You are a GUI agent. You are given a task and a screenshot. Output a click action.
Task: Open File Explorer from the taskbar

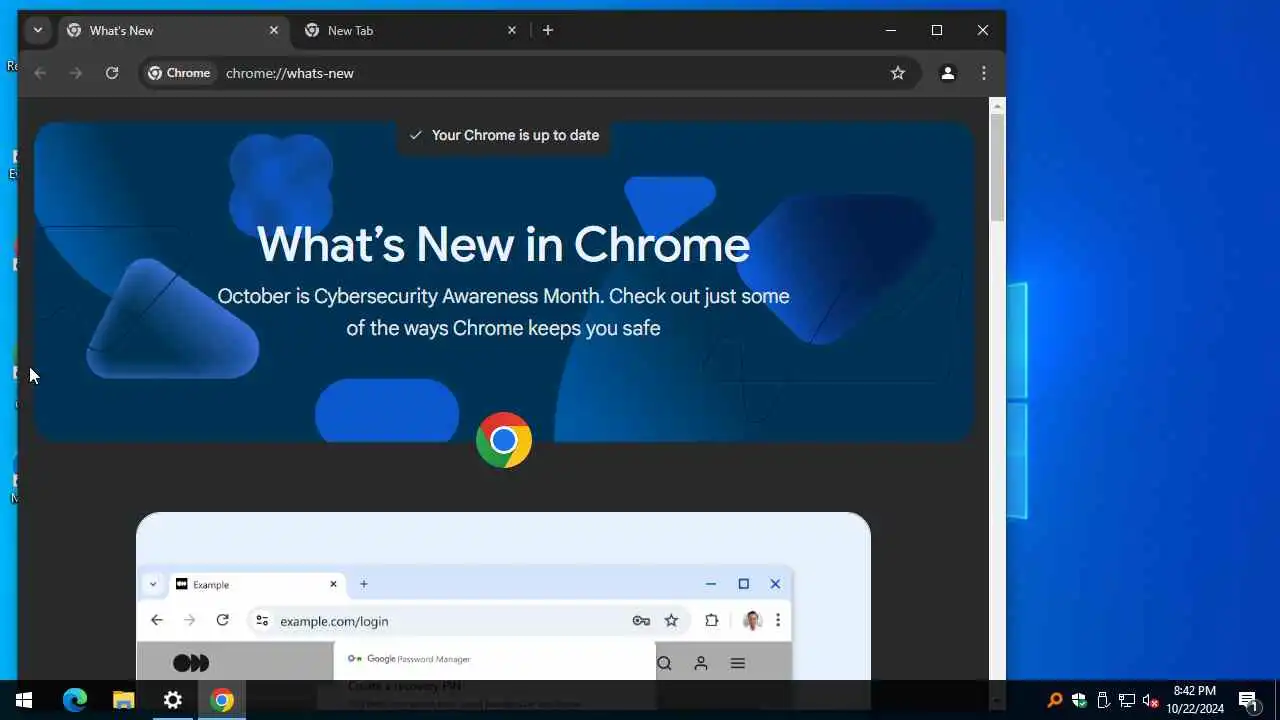click(124, 700)
